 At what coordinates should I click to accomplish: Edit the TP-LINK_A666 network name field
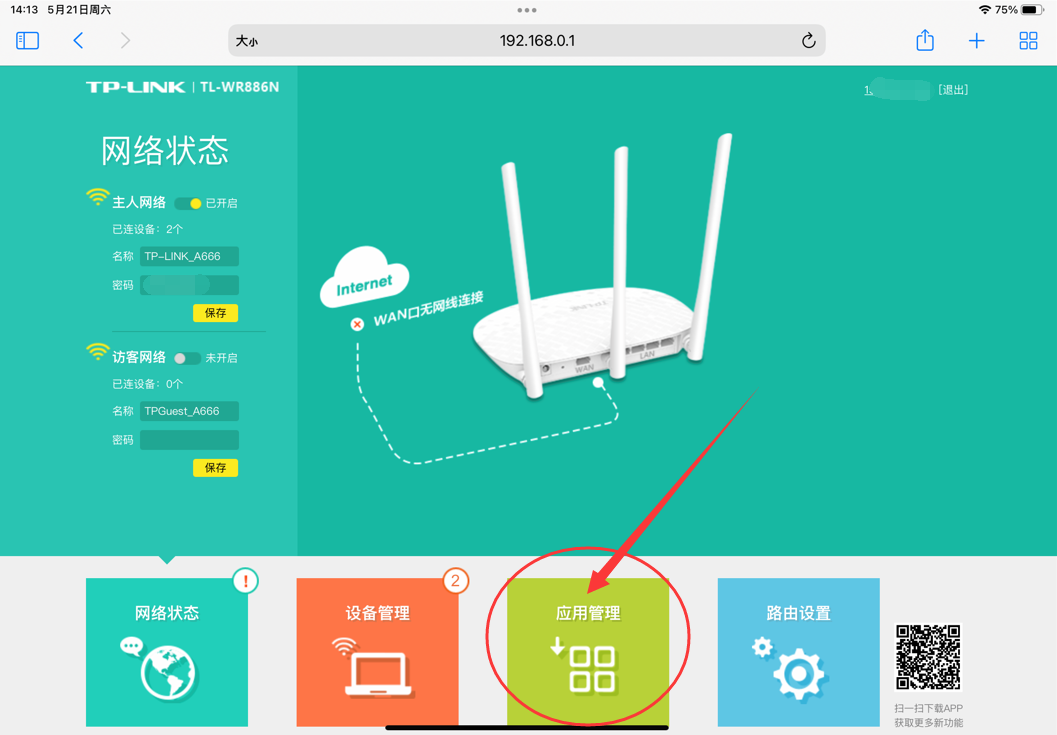click(189, 256)
